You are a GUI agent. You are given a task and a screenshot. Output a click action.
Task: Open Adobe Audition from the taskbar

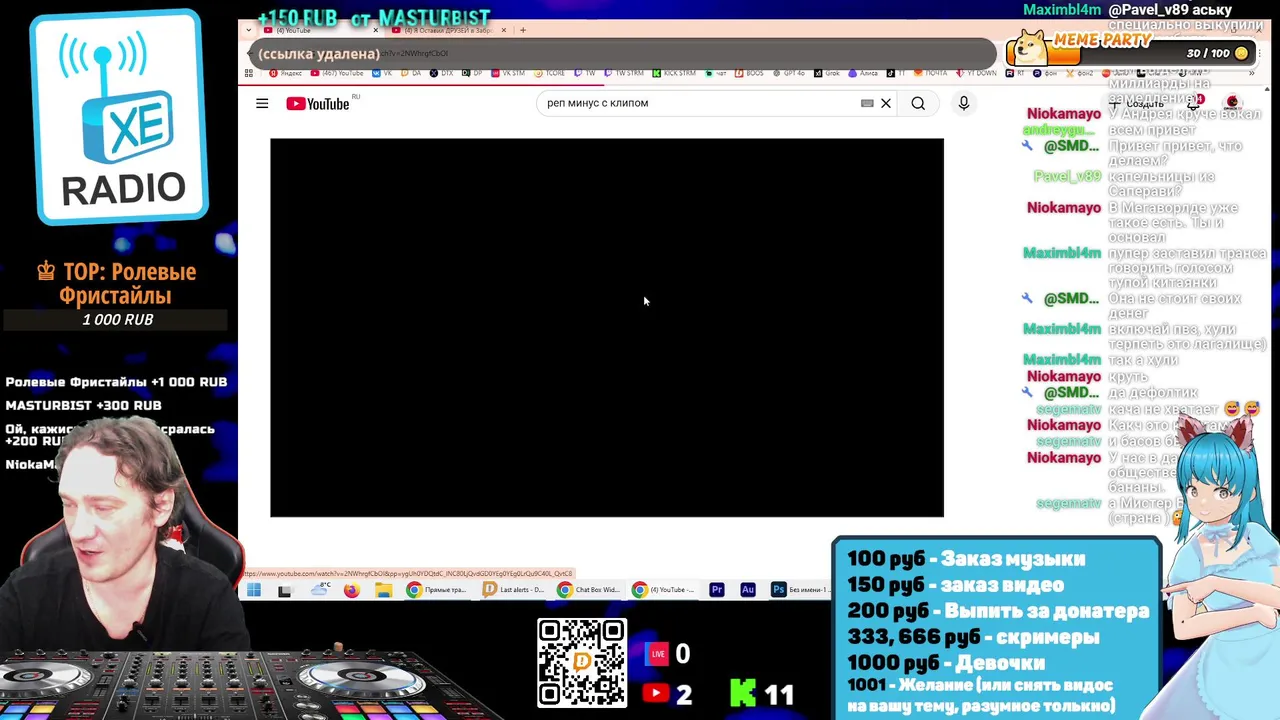(x=748, y=590)
